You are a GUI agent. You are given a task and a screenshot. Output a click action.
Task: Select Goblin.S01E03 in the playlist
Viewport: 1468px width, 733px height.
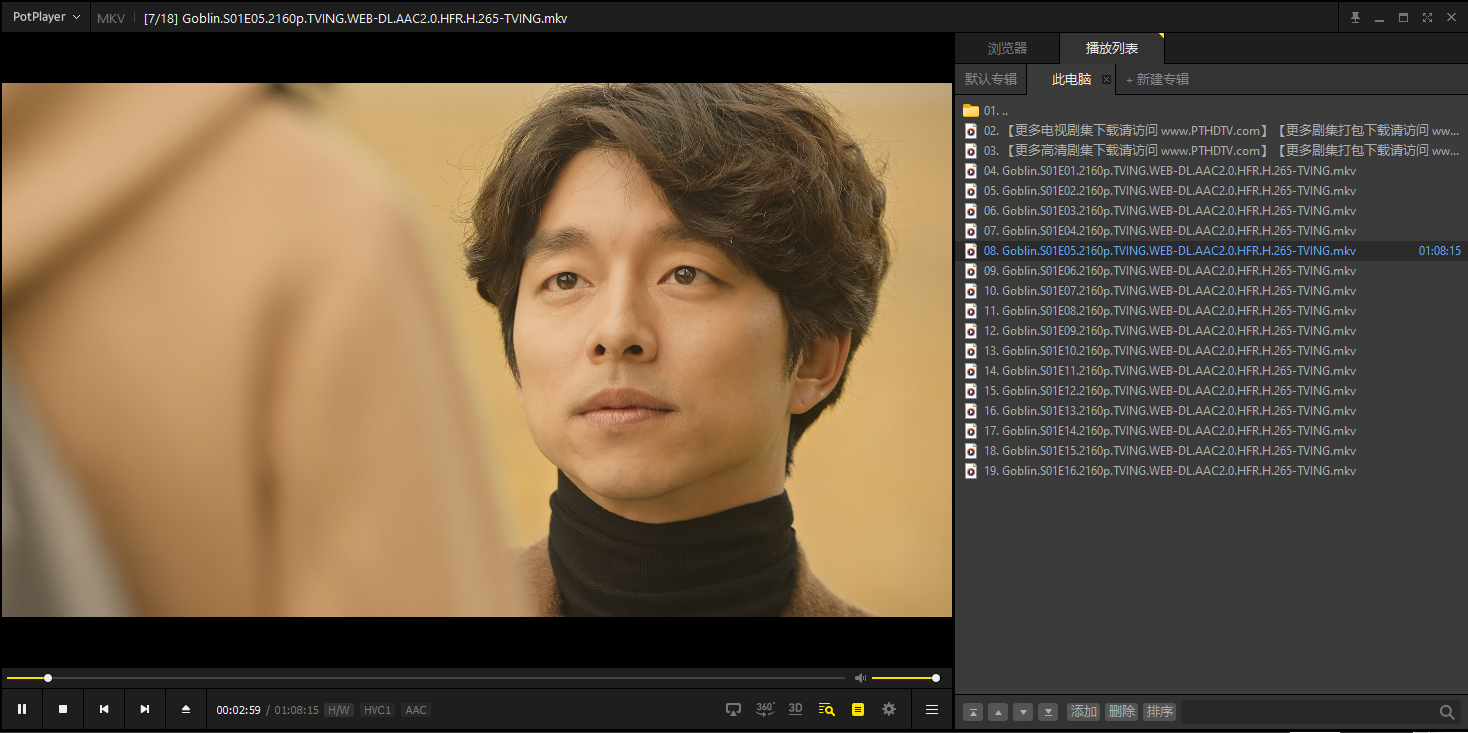coord(1211,210)
